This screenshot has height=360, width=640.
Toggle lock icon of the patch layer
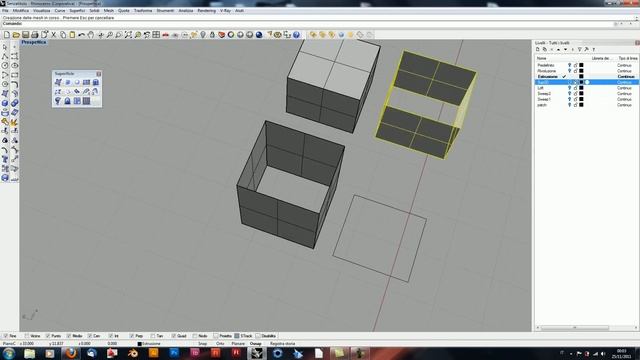[x=576, y=105]
